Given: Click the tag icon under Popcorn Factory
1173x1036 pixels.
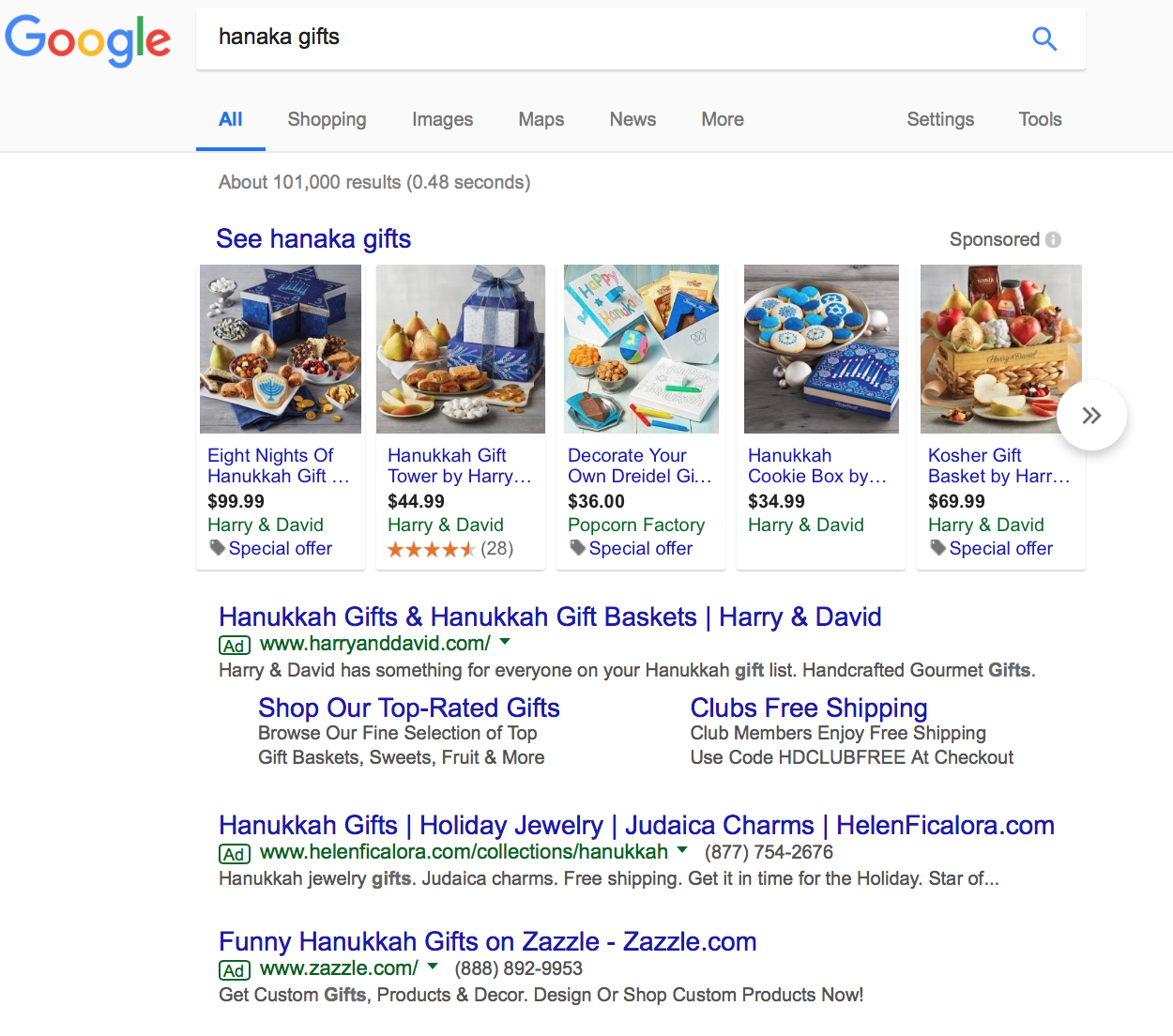Looking at the screenshot, I should click(x=577, y=548).
